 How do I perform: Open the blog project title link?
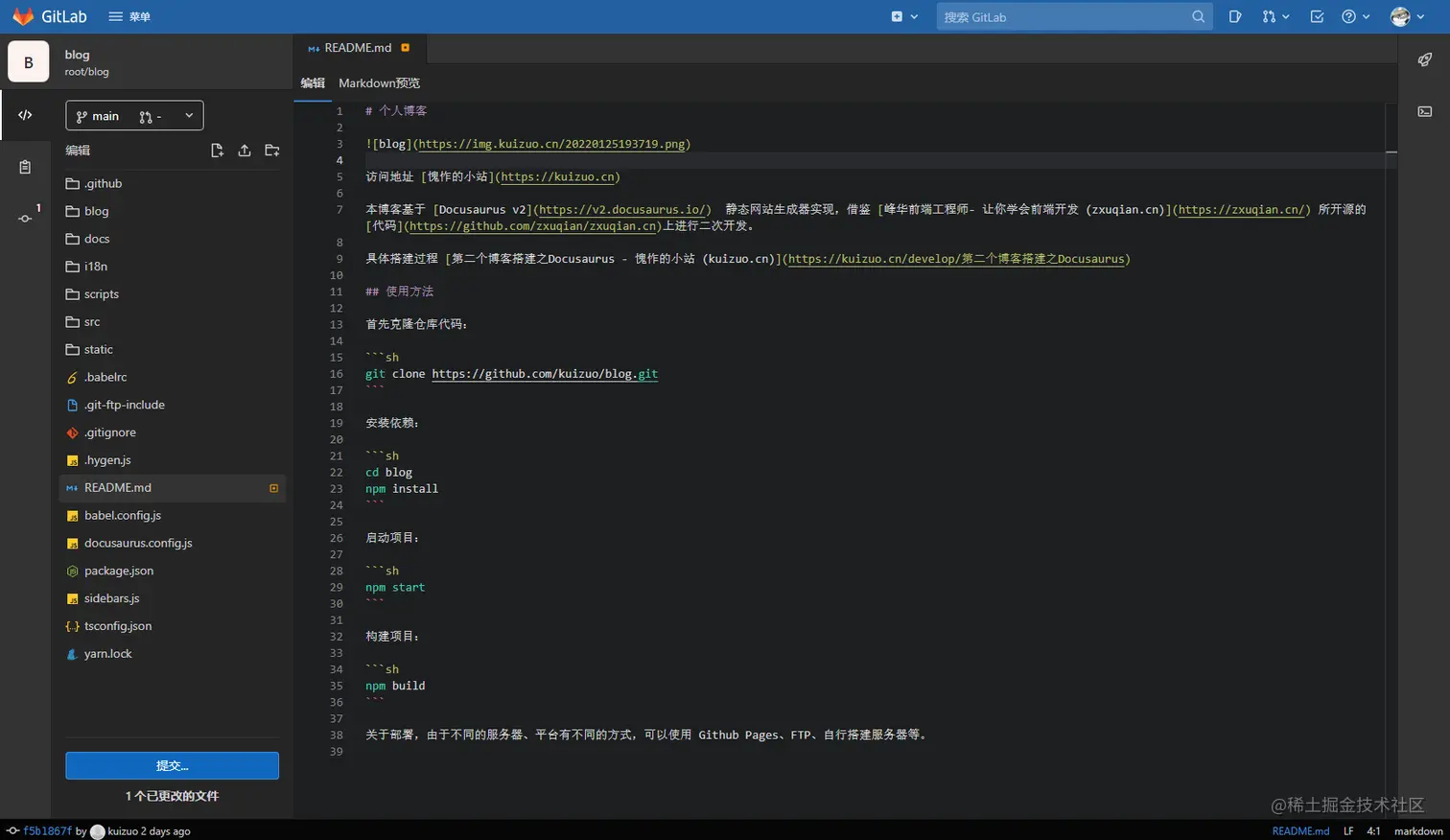[x=77, y=55]
